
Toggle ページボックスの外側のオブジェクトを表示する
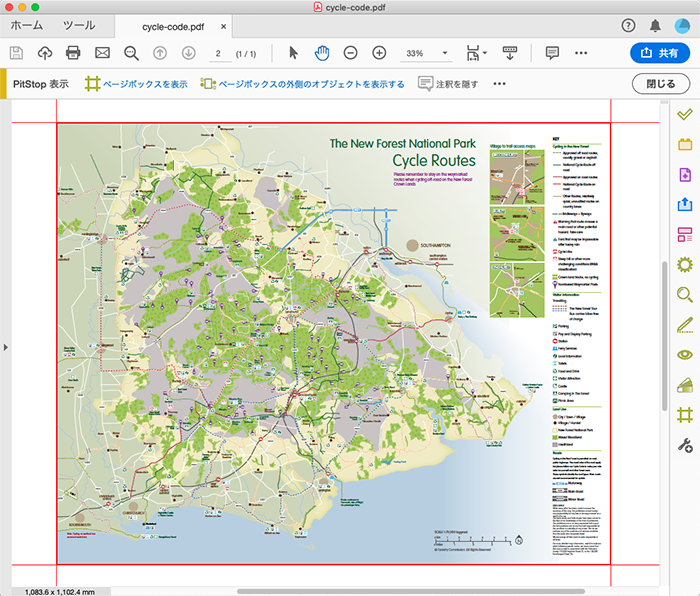click(302, 84)
